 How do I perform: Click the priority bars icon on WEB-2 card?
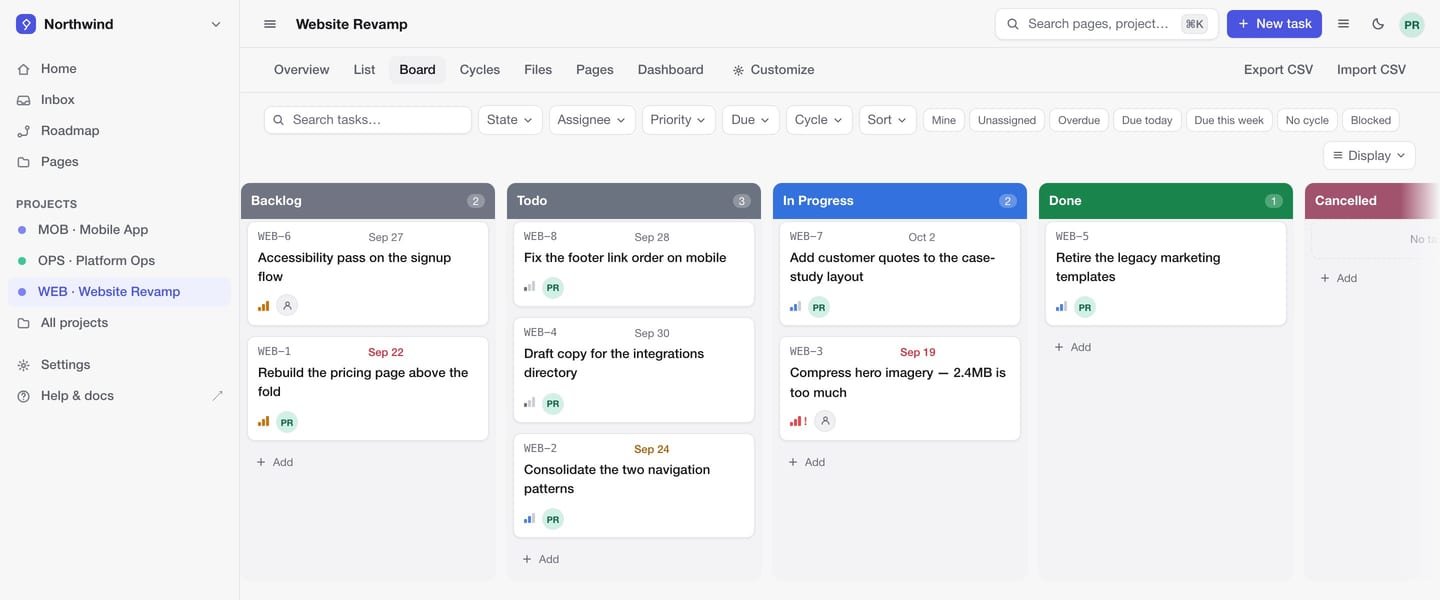(530, 519)
